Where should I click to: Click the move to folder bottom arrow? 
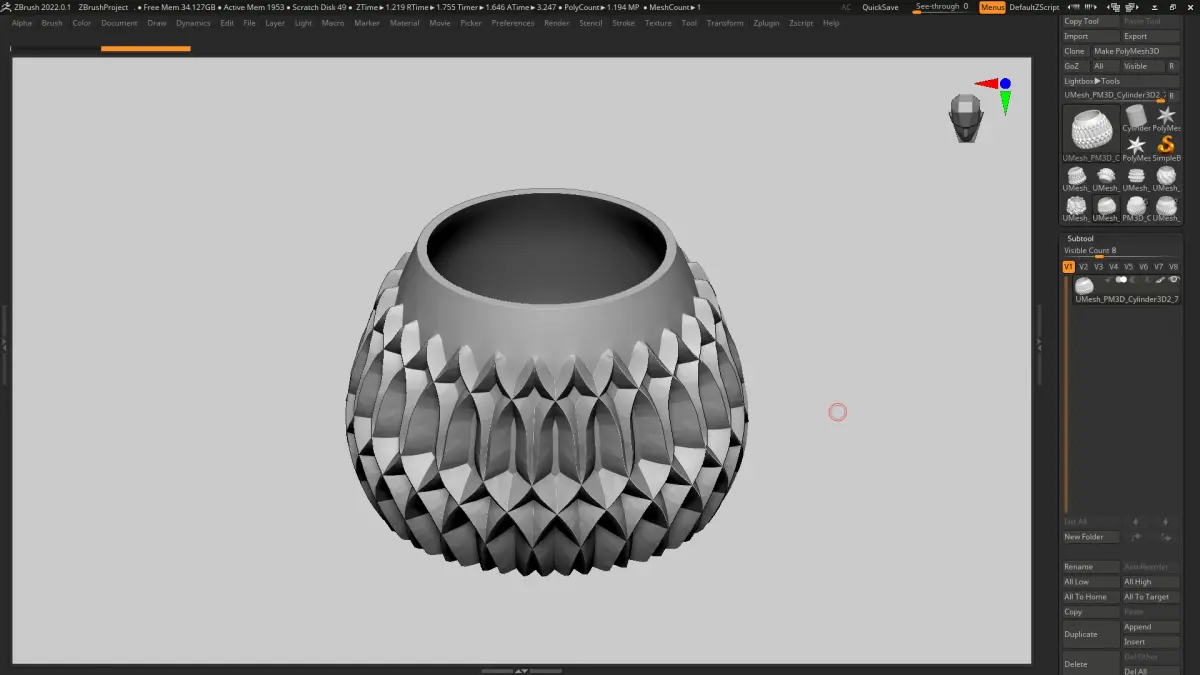click(1165, 537)
